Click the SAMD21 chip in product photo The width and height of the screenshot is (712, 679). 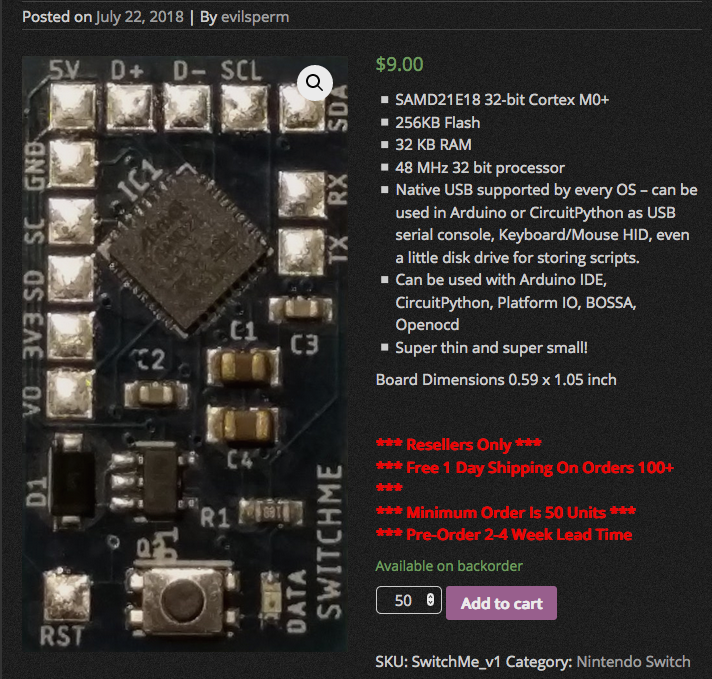pos(185,245)
